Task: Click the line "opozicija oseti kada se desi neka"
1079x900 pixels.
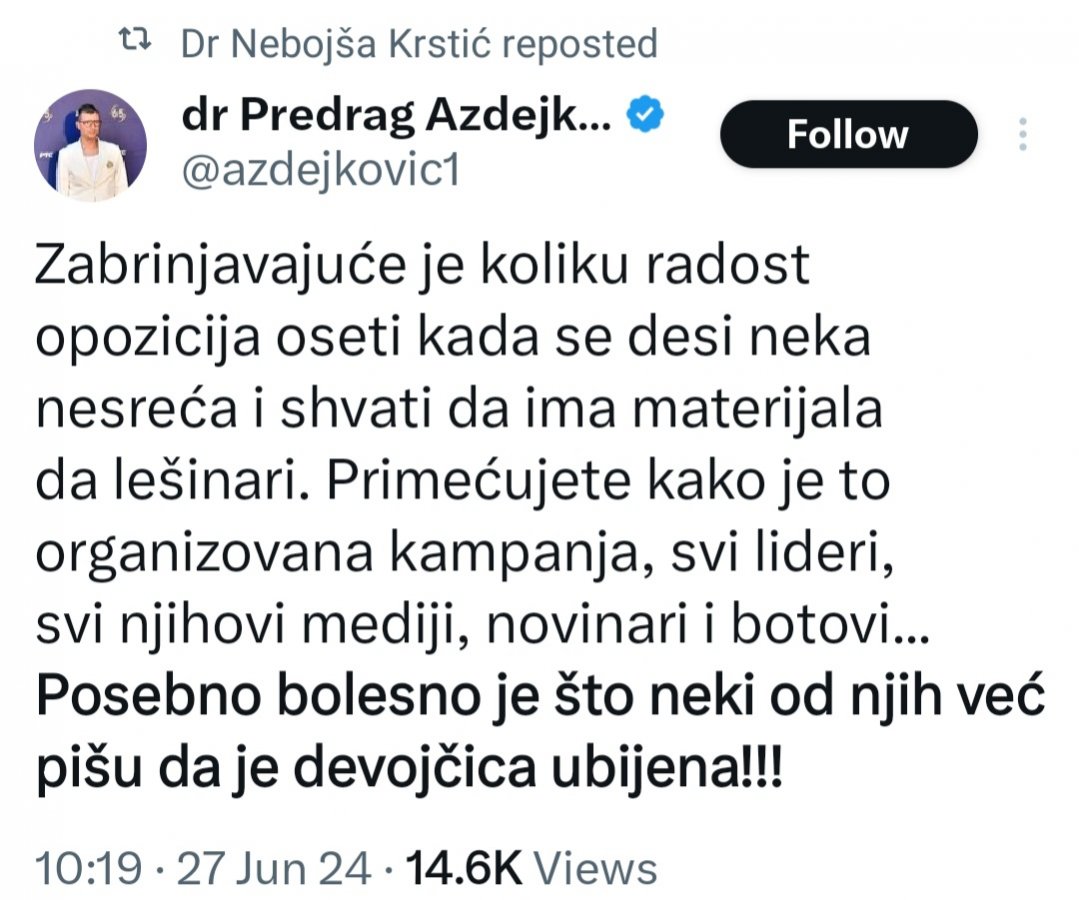Action: point(453,341)
